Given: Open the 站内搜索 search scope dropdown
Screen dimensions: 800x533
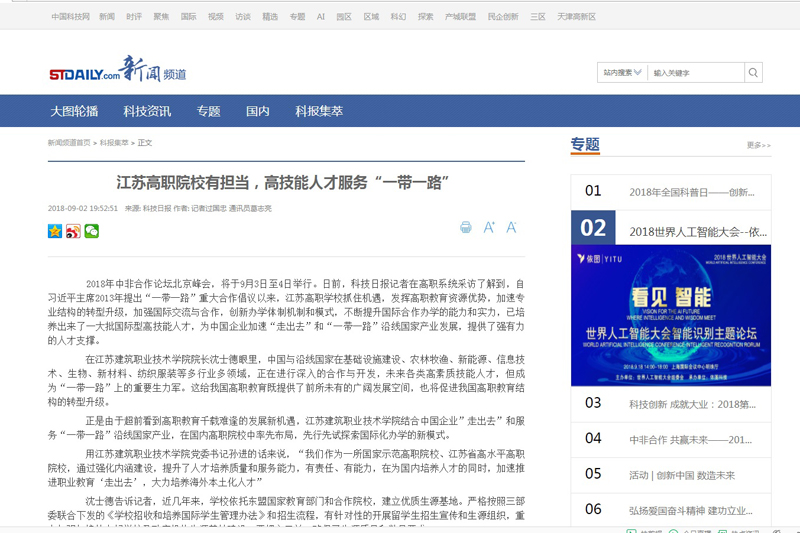Looking at the screenshot, I should point(621,72).
